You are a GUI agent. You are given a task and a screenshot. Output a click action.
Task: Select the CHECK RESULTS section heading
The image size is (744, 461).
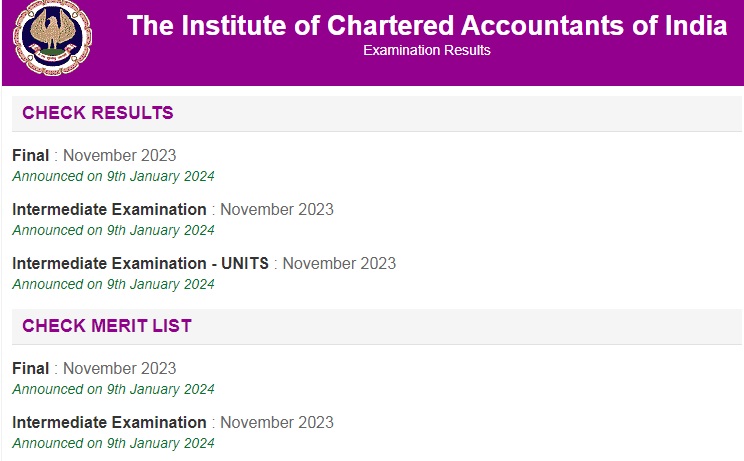(98, 113)
